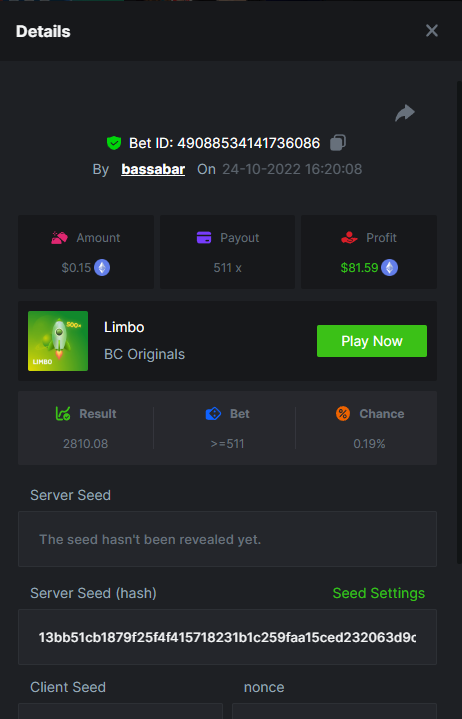This screenshot has height=719, width=462.
Task: Click the blue Bet tag icon
Action: 213,414
